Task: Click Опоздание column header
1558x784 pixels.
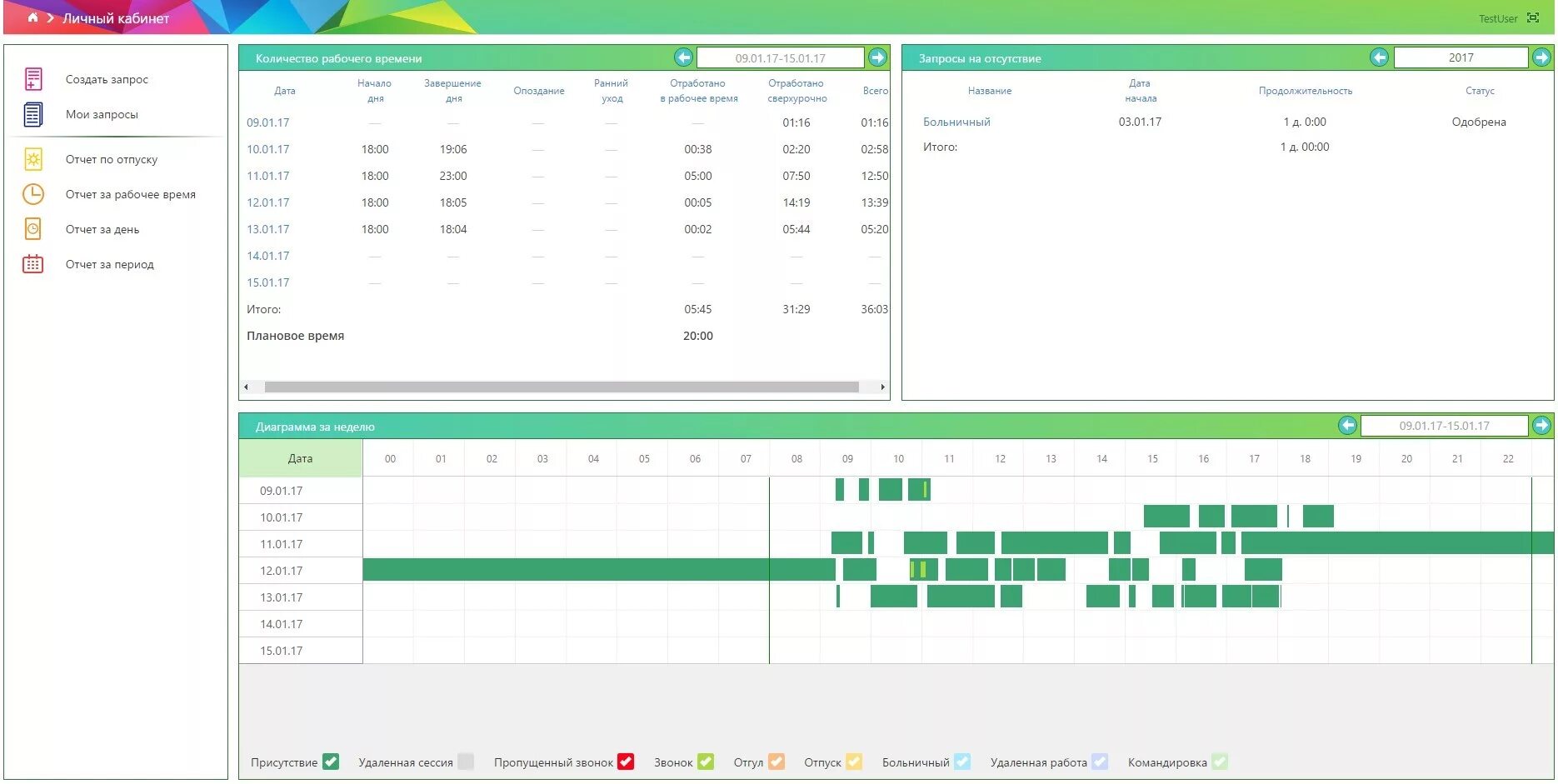Action: tap(539, 91)
